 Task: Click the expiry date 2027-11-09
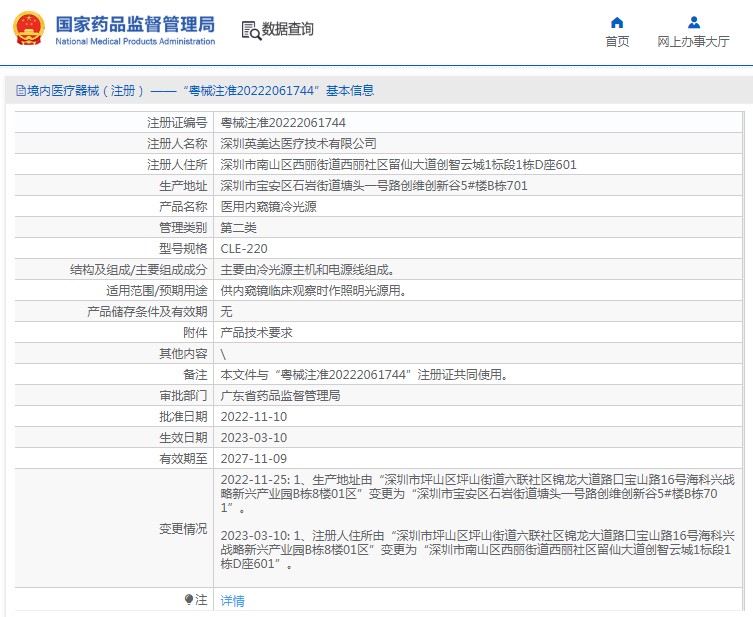(x=253, y=459)
